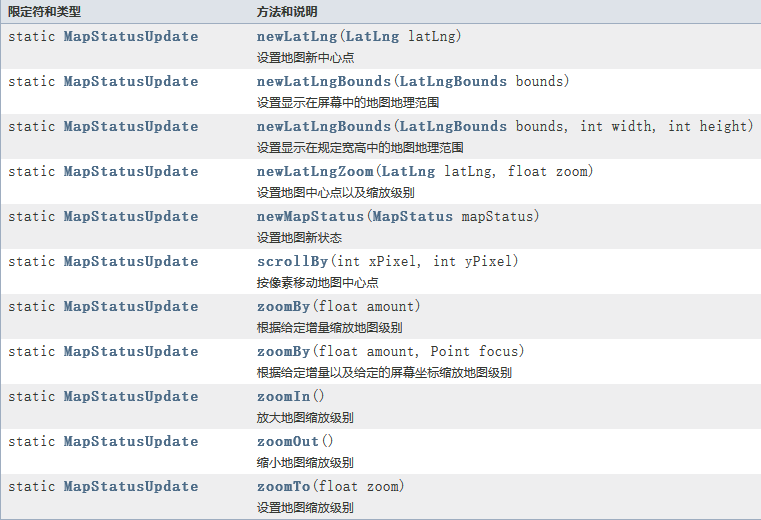
Task: Click MapStatusUpdate type in the newLatLng row
Action: (x=131, y=36)
